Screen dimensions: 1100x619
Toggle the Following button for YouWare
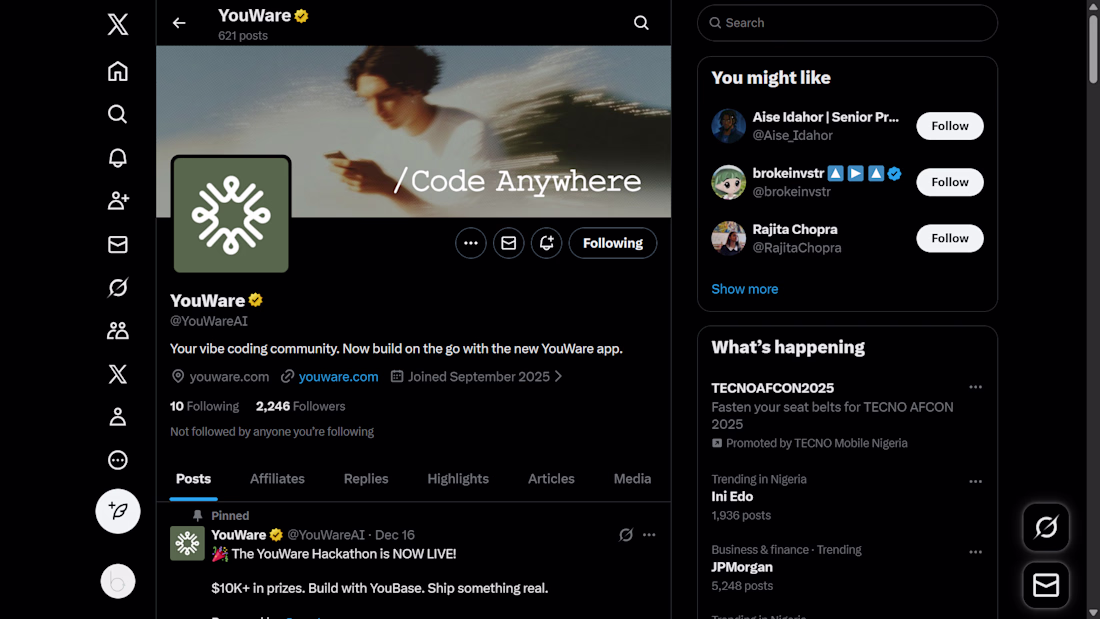point(613,243)
